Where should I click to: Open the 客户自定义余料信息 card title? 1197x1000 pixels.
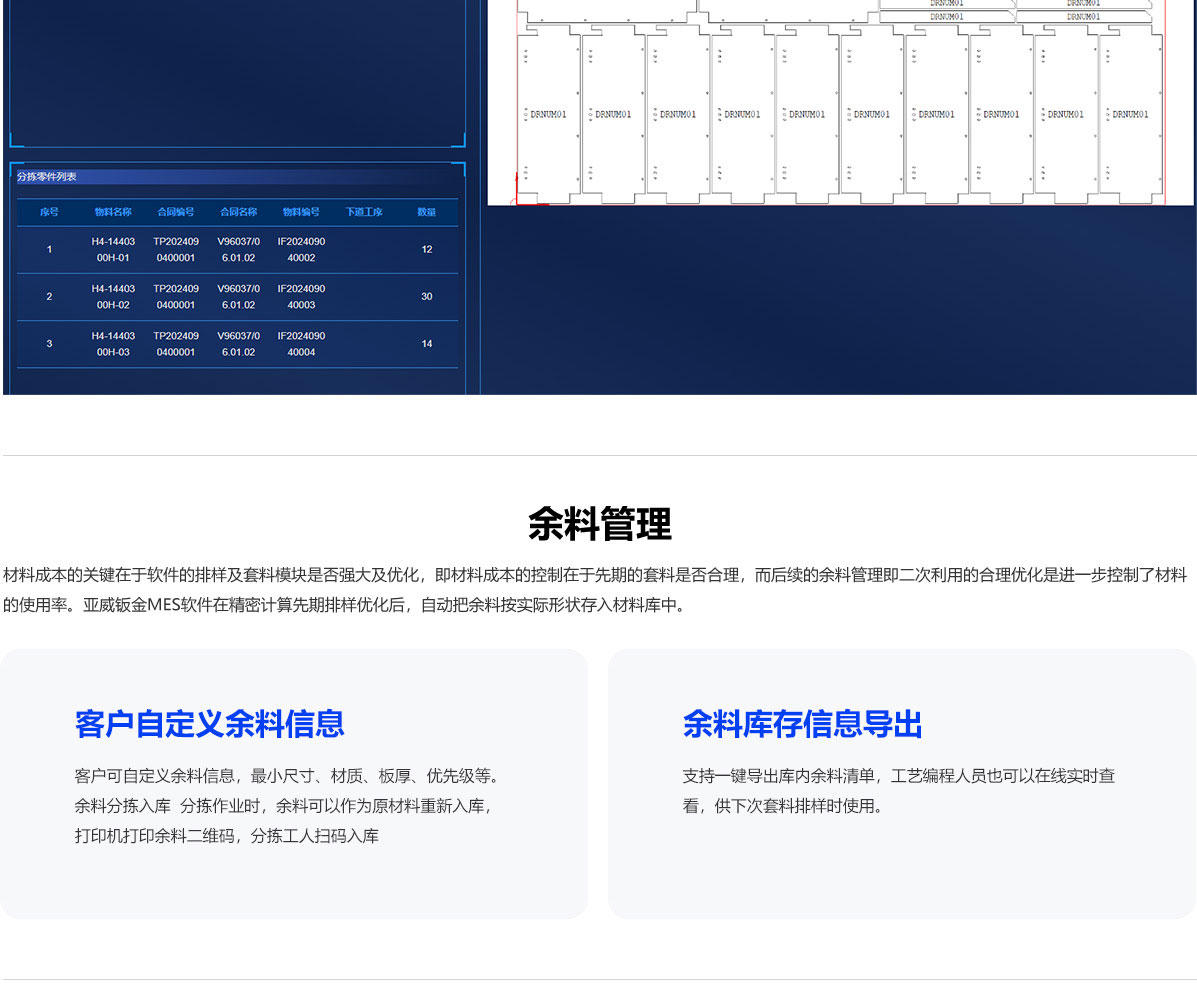pyautogui.click(x=209, y=724)
